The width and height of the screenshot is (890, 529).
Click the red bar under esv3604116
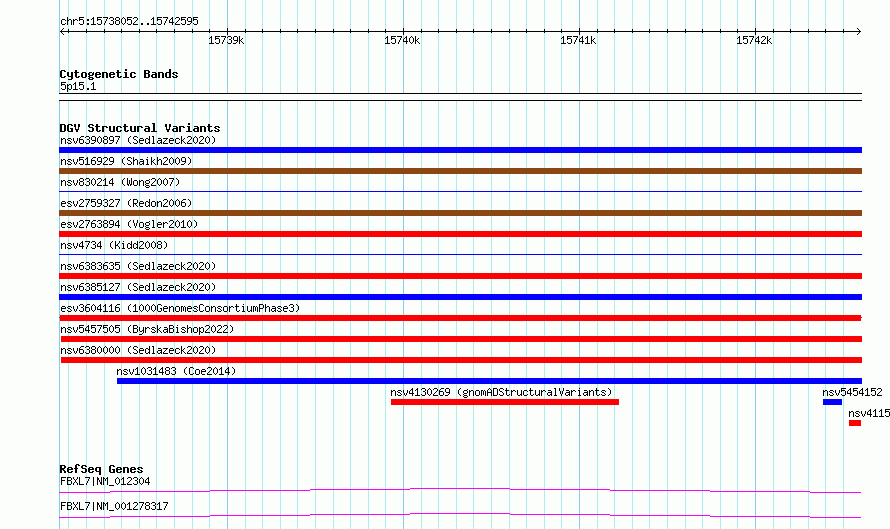[x=460, y=318]
